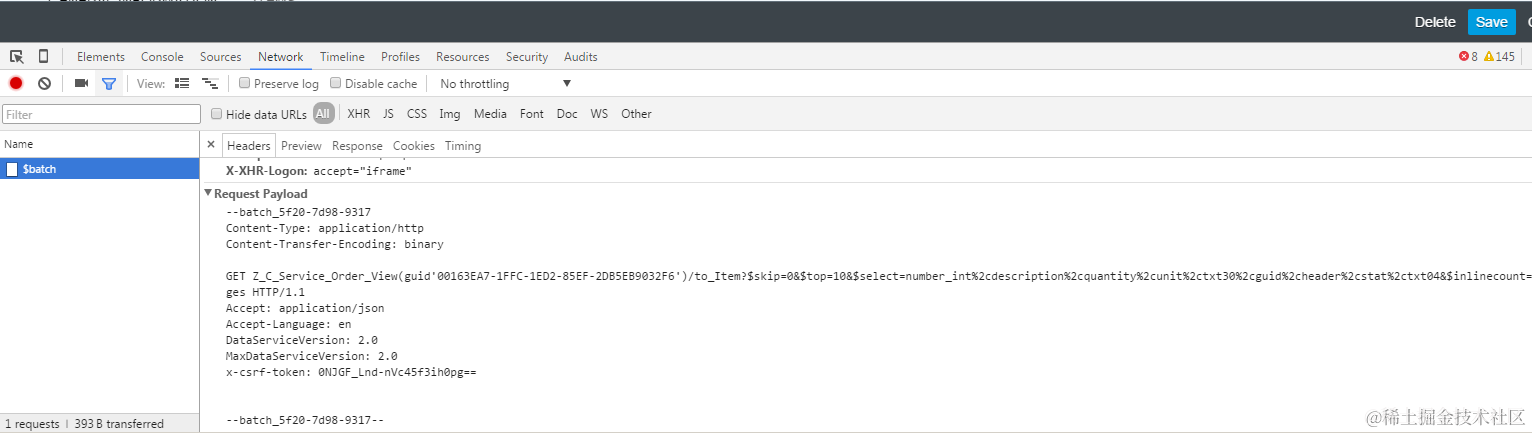
Task: Click the x-csrf-token payload line
Action: 351,372
